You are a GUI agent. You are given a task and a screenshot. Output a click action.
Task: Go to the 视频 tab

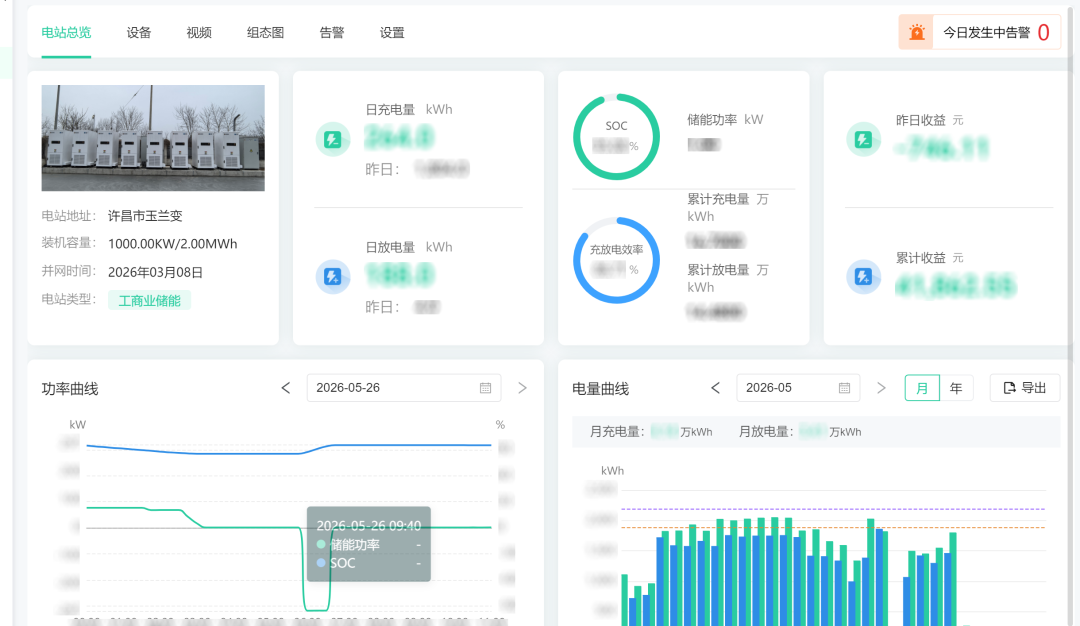(199, 32)
